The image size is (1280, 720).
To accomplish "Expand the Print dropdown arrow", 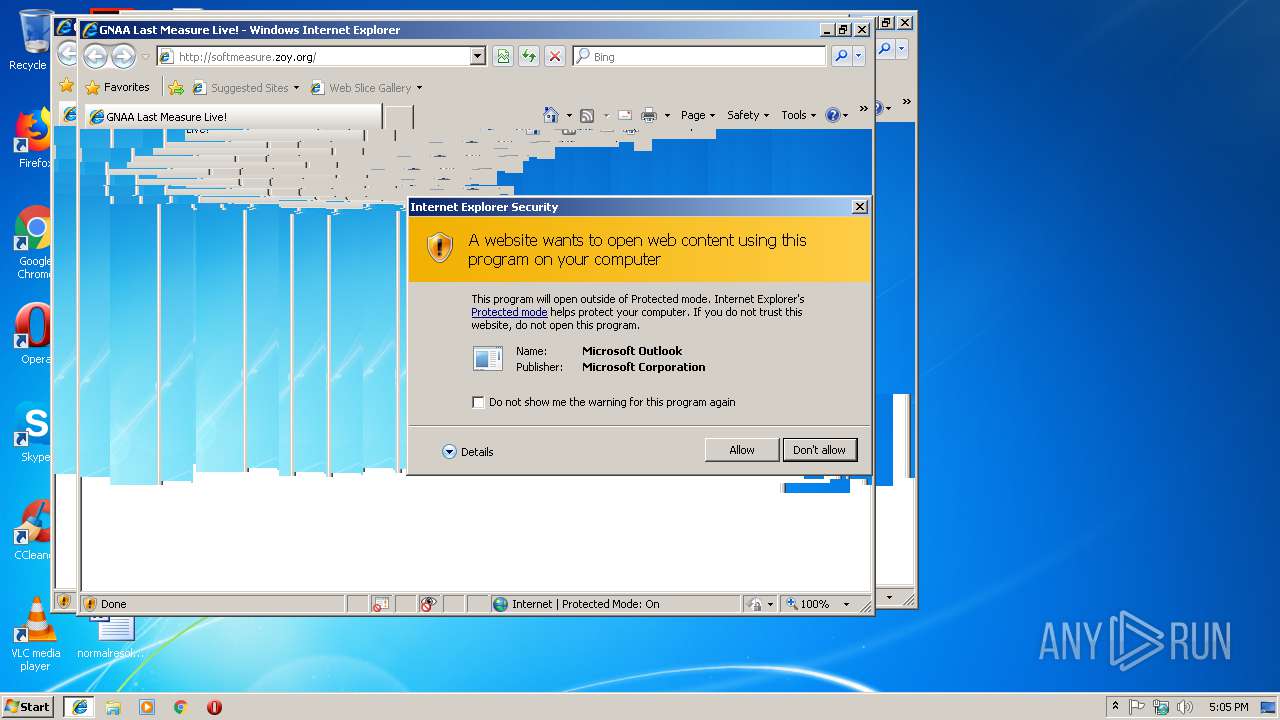I will click(667, 116).
